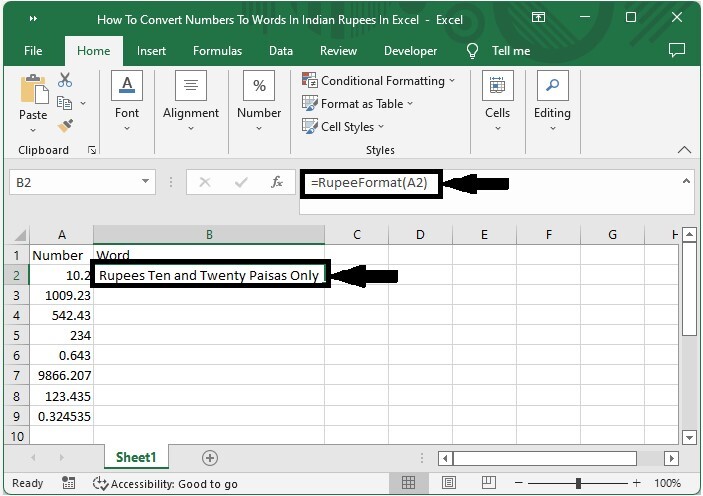This screenshot has height=496, width=703.
Task: Click the Enter checkmark formula bar icon
Action: coord(241,182)
